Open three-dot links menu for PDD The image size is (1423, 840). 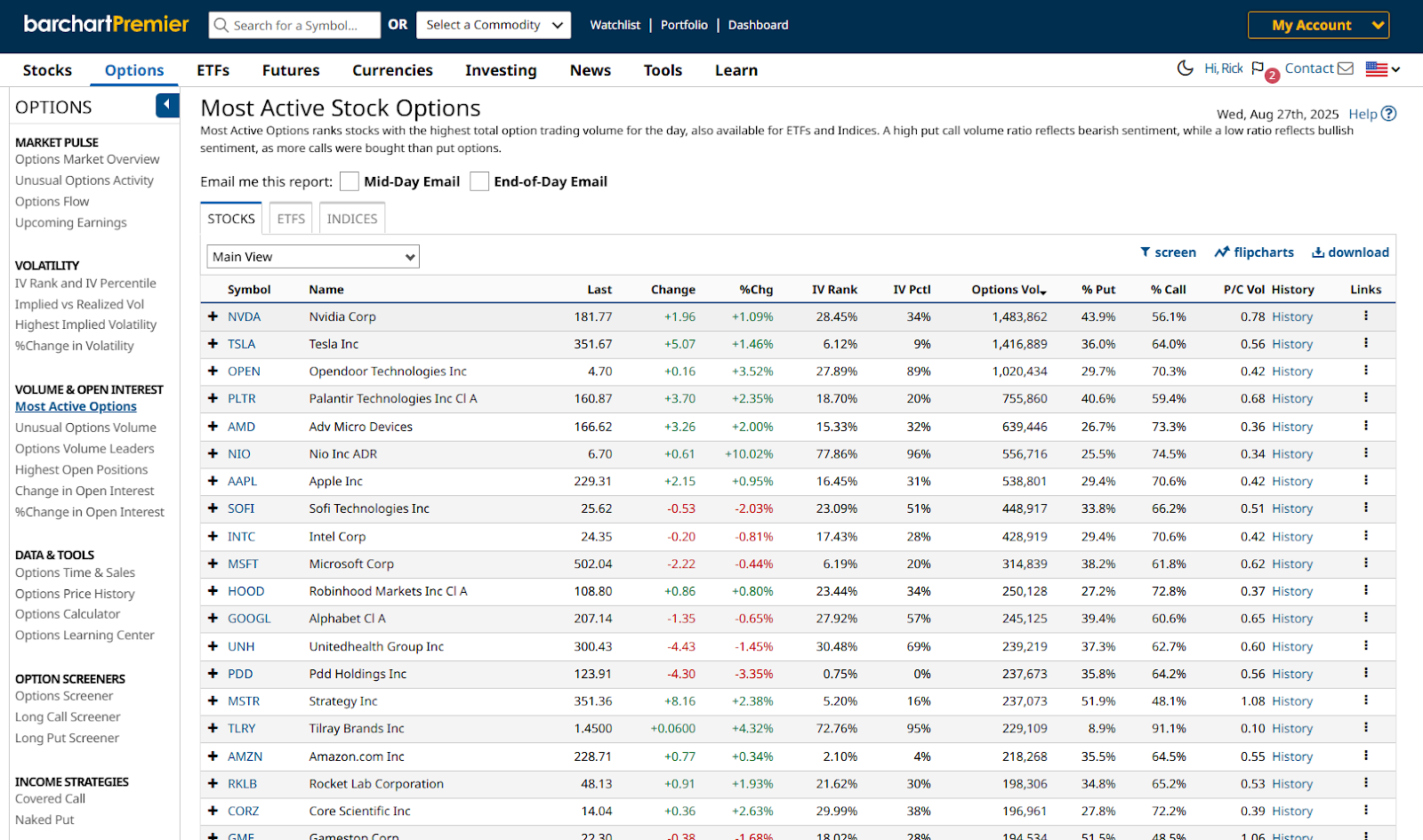1366,673
